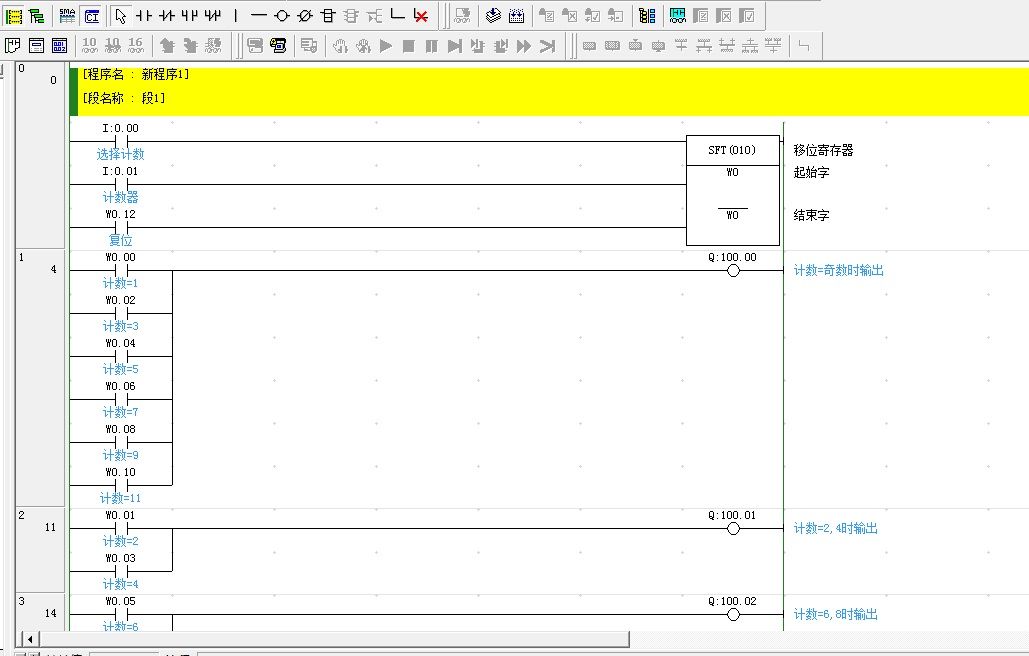Screen dimensions: 1029x656
Task: Select the SFT(010) shift register block
Action: tap(732, 190)
